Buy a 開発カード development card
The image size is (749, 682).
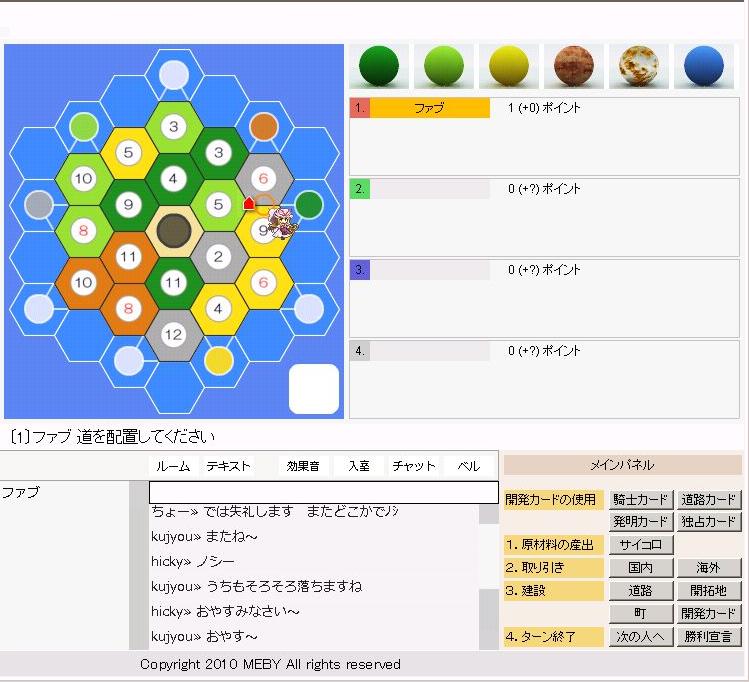(x=708, y=613)
